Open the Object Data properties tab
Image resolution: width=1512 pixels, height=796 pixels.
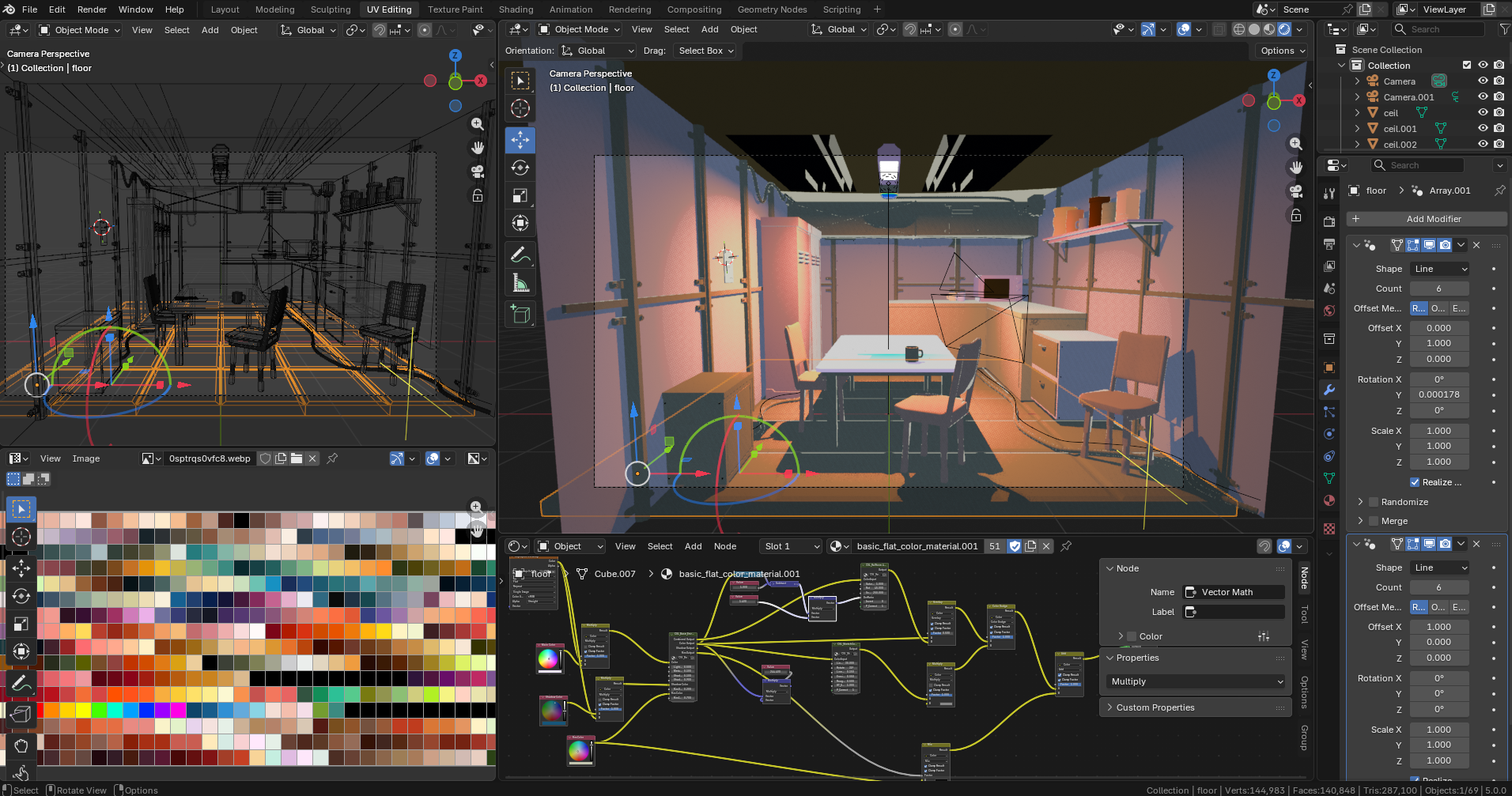(1329, 478)
